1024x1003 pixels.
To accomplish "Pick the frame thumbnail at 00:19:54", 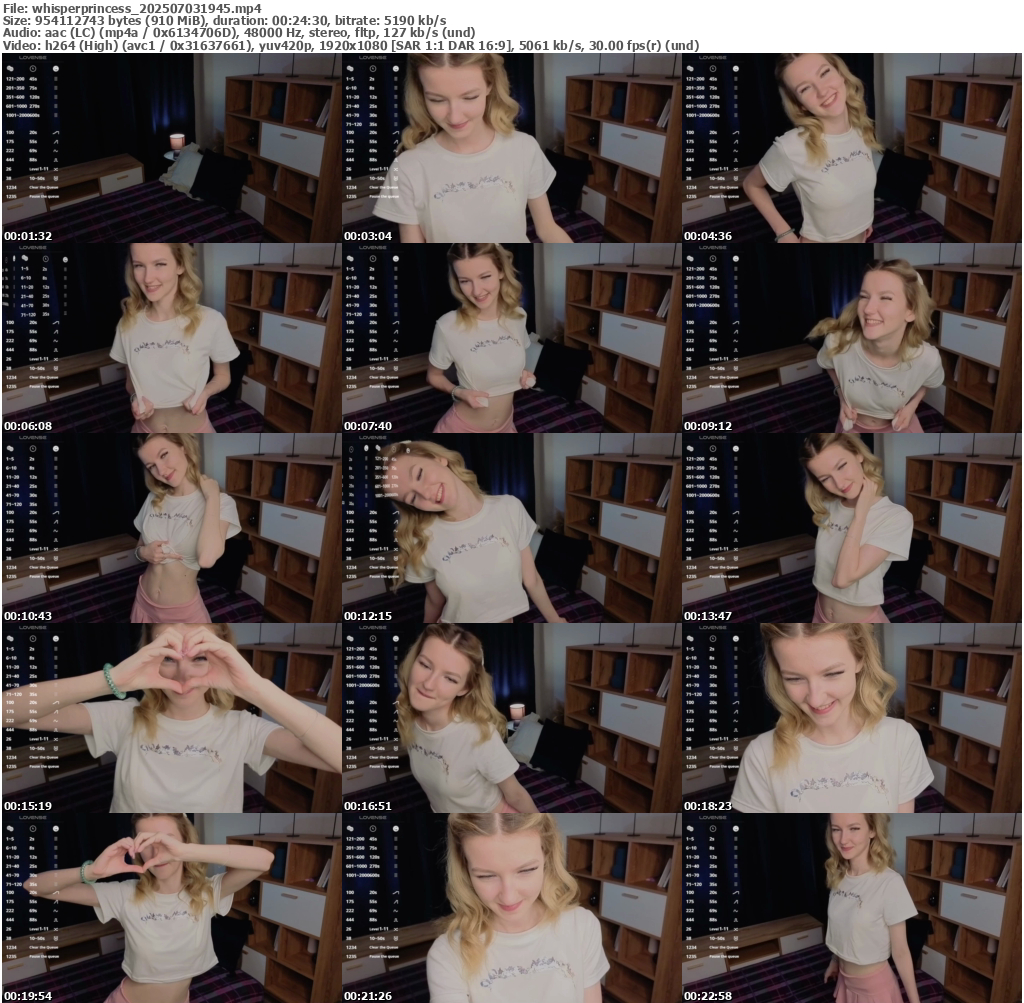I will point(172,908).
